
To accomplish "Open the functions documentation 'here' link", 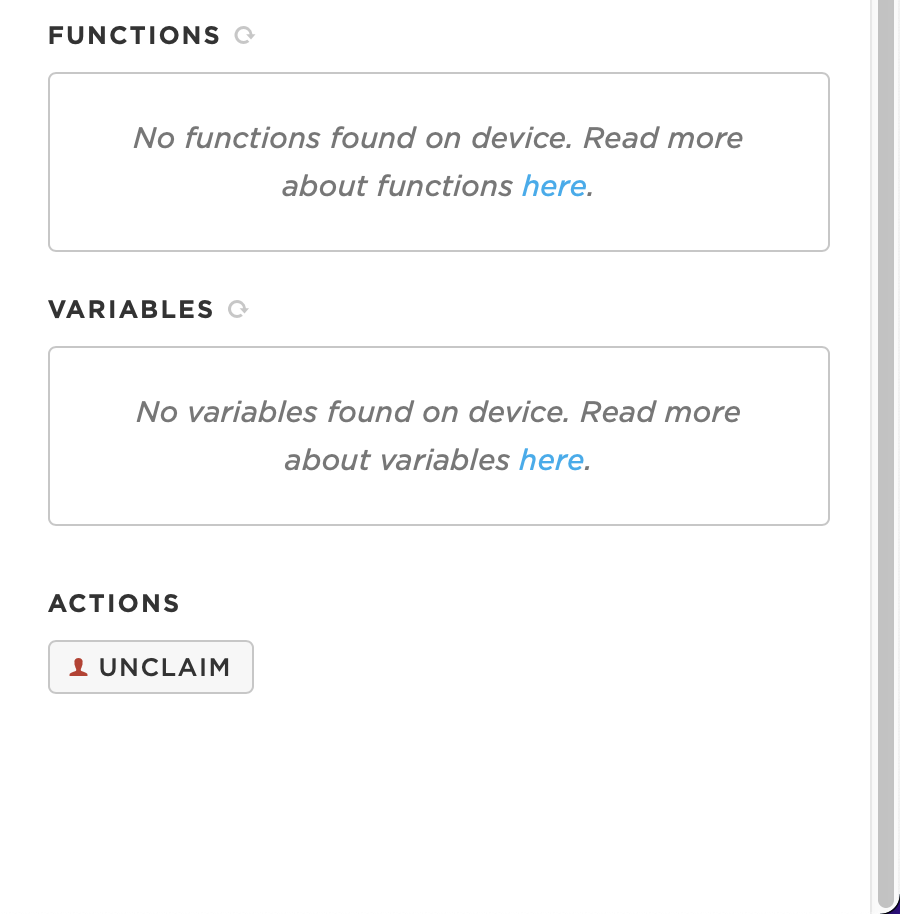I will point(554,186).
